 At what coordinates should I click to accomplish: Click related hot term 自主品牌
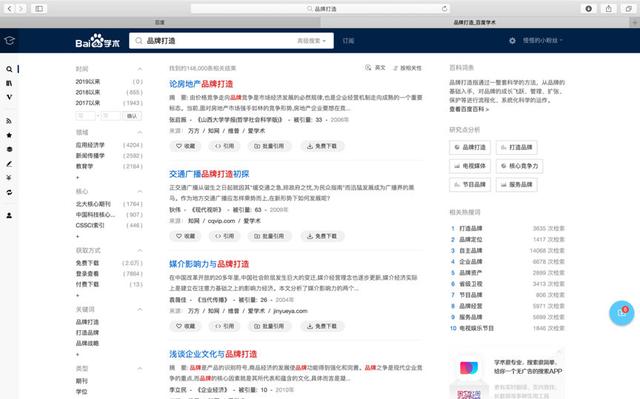click(x=471, y=250)
